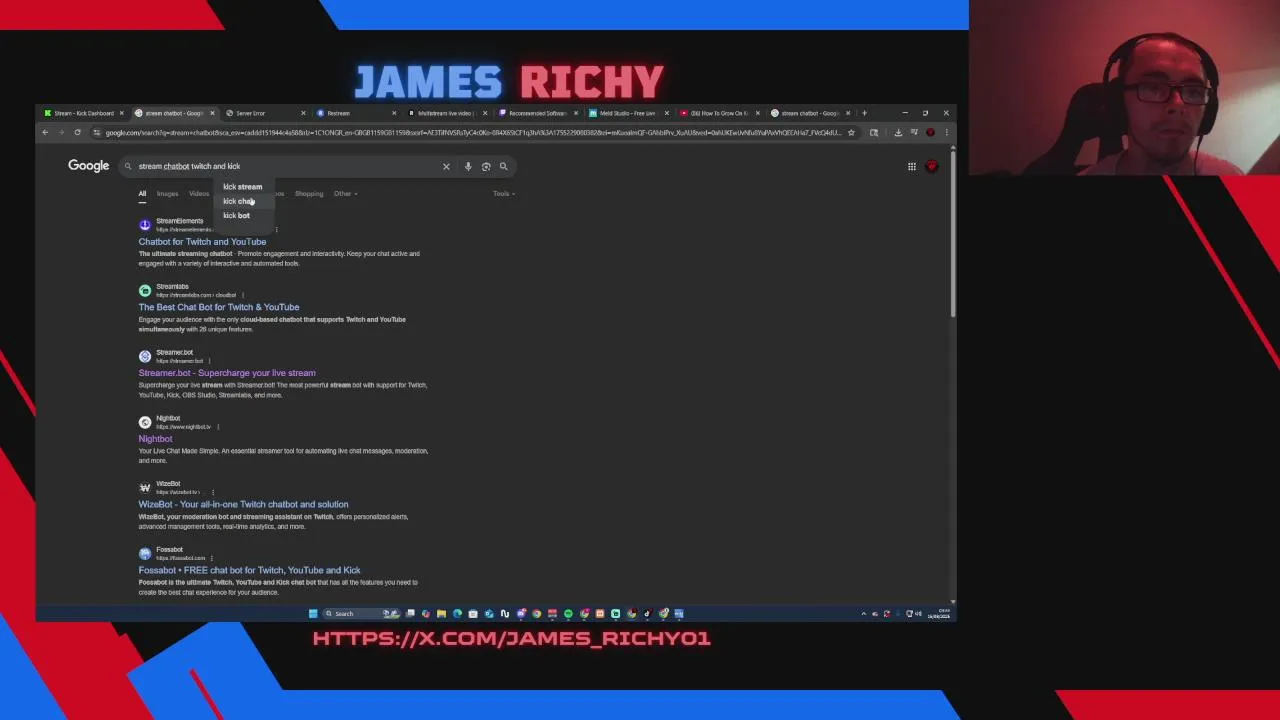
Task: Open more options for the Nightbot result
Action: click(218, 427)
